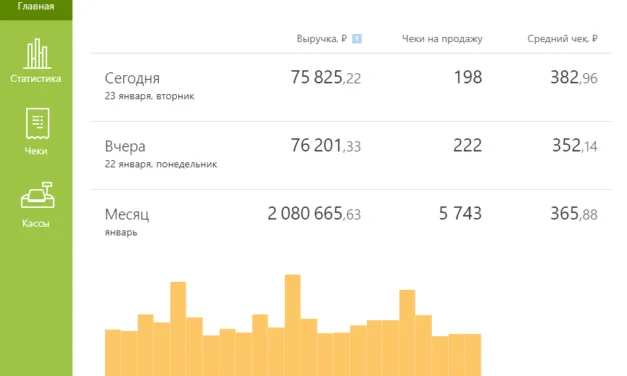Click the blue help icon beside Выручка

pyautogui.click(x=357, y=39)
